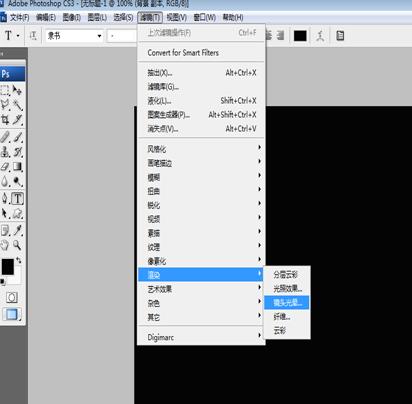Select the Notes tool
The height and width of the screenshot is (404, 412).
pos(5,230)
